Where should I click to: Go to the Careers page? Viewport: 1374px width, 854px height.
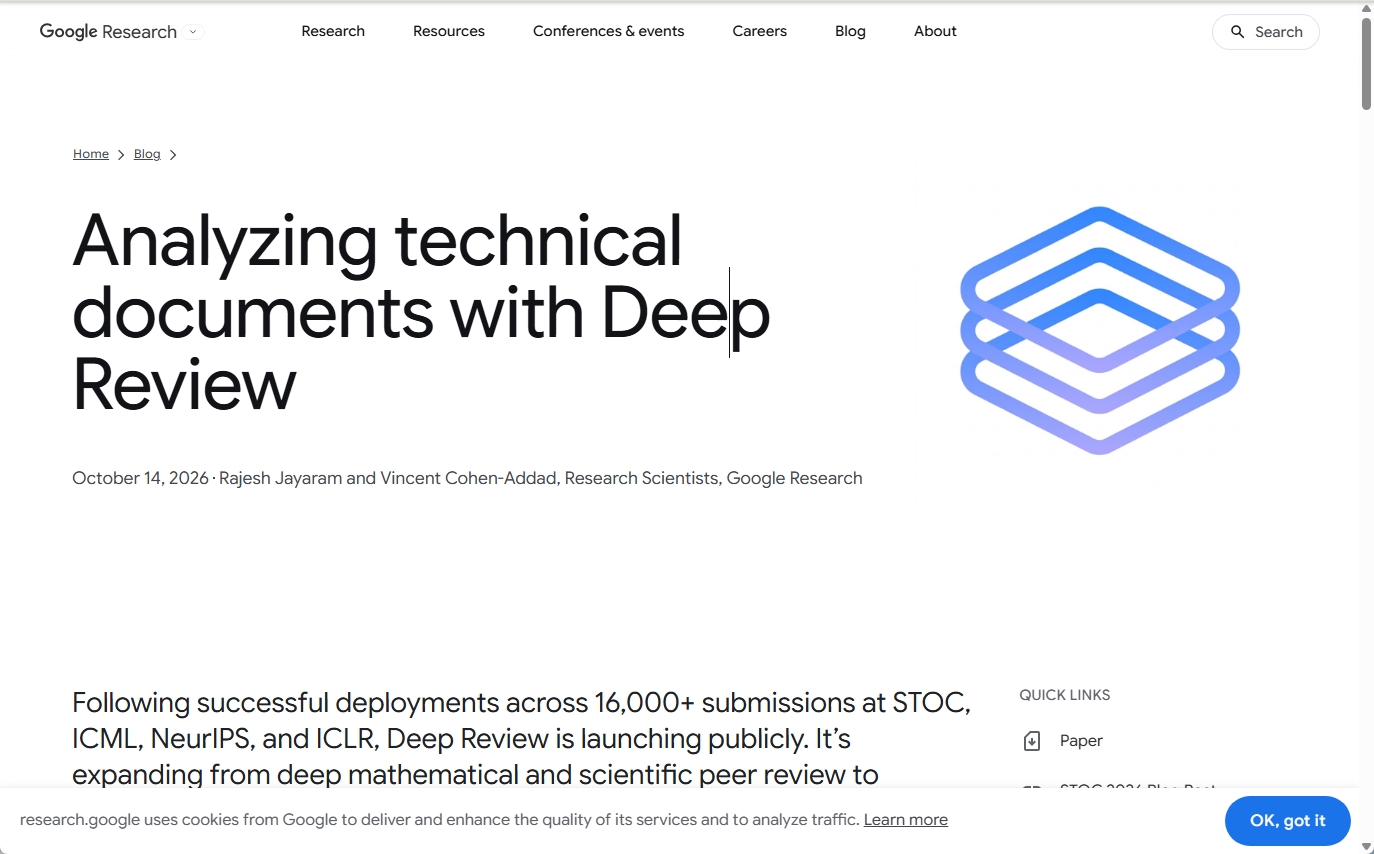(x=760, y=31)
